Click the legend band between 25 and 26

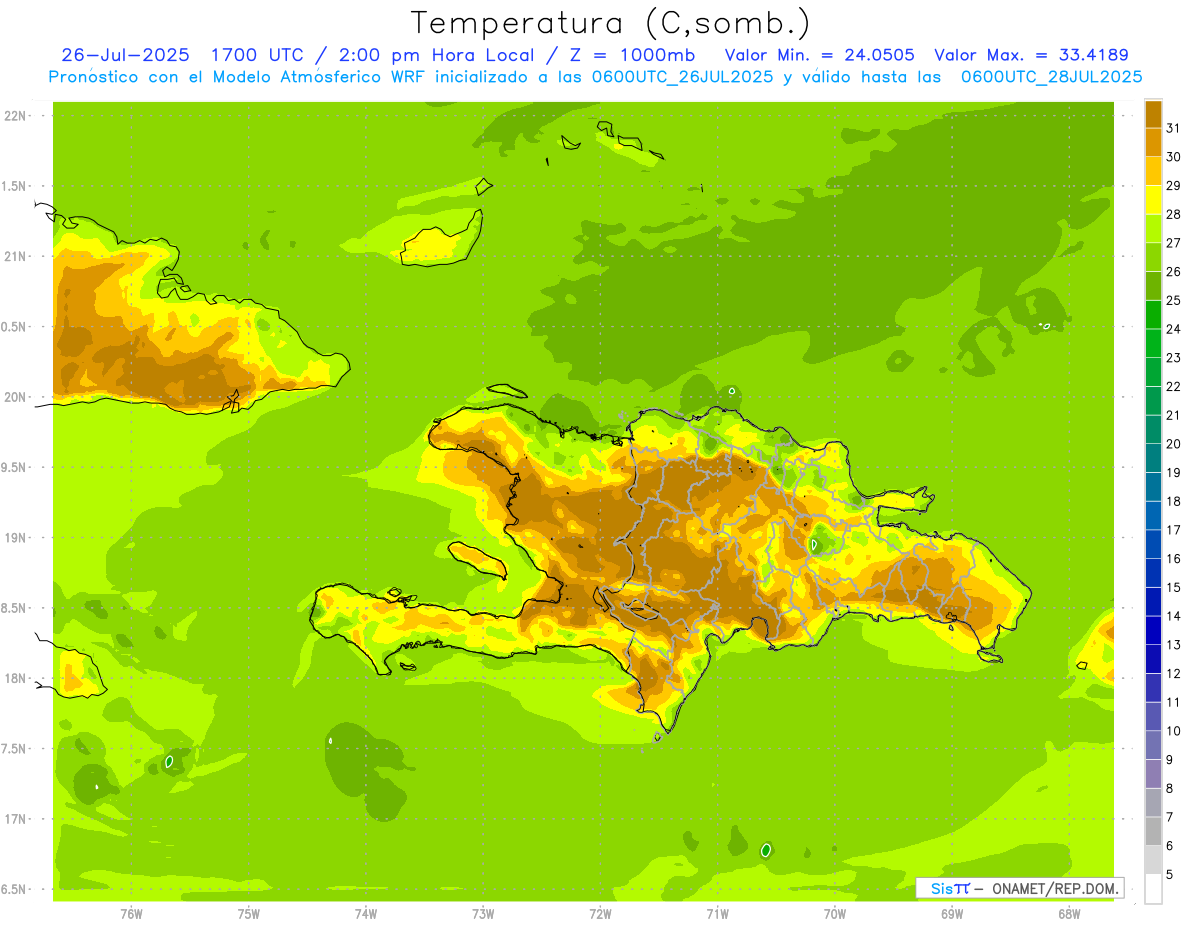click(x=1153, y=286)
